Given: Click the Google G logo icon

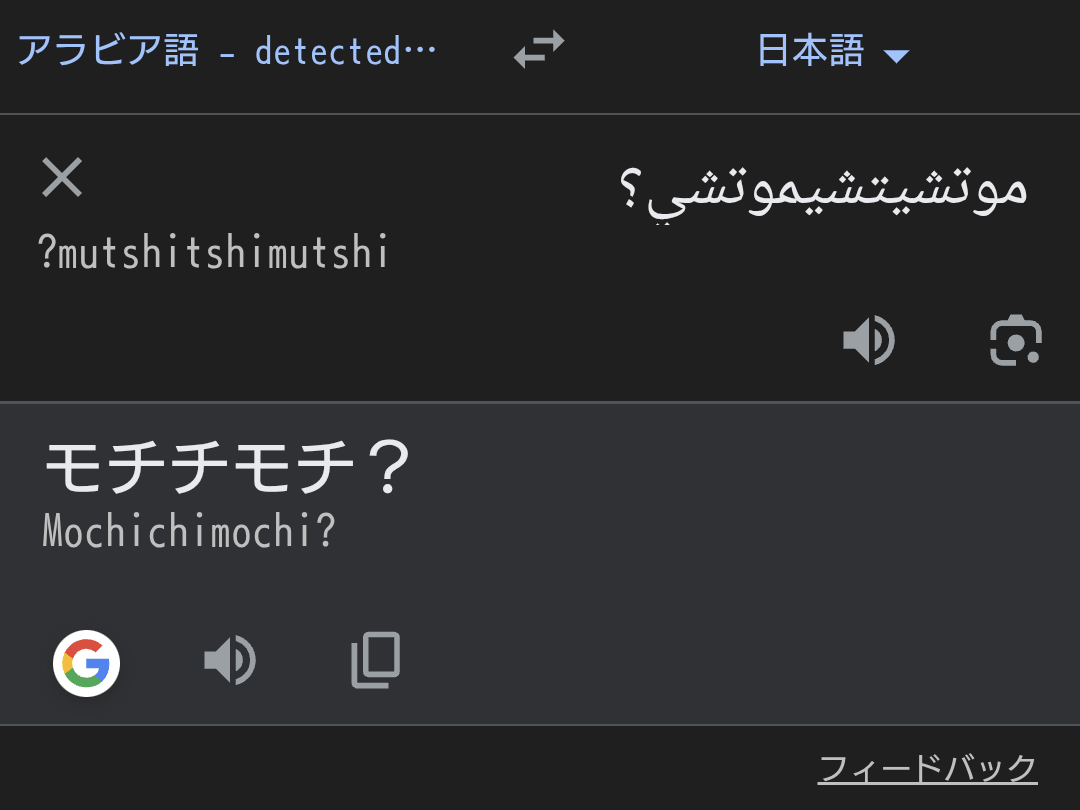Looking at the screenshot, I should 87,662.
